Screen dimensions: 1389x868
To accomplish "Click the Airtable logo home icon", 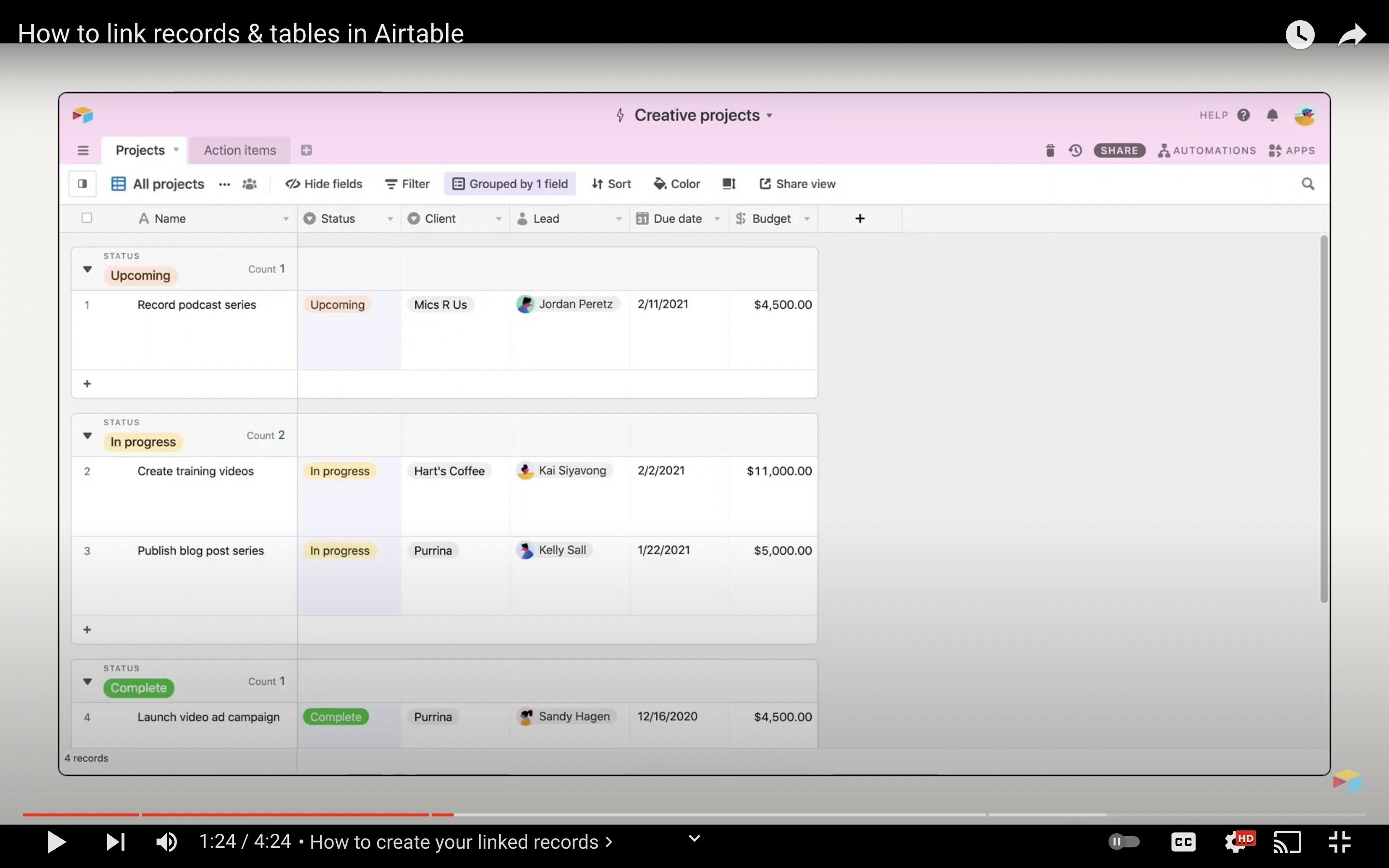I will point(82,115).
